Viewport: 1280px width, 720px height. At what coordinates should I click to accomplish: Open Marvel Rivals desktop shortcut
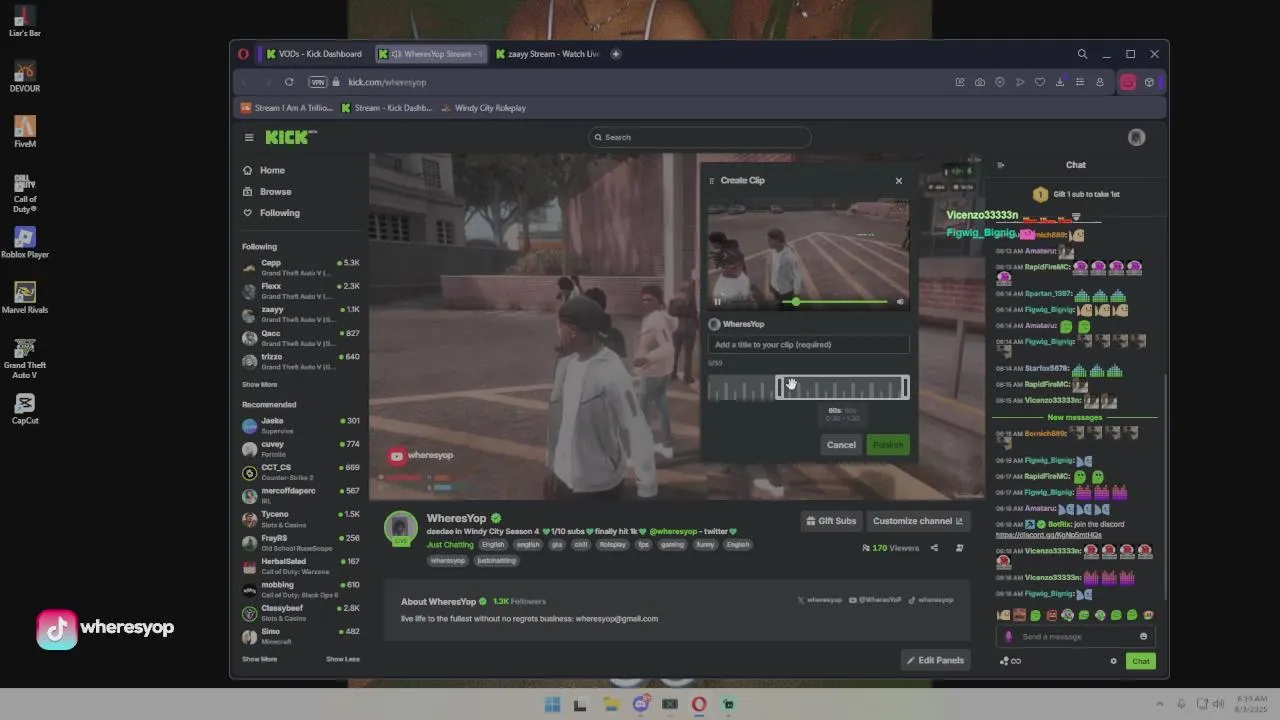tap(25, 297)
